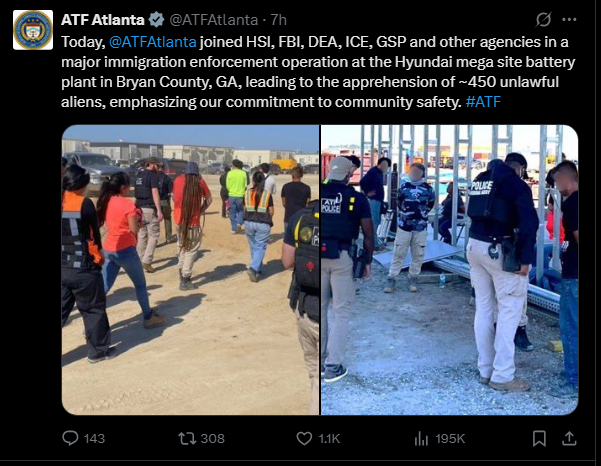The image size is (601, 466).
Task: Open the three-dot more options menu
Action: (x=569, y=19)
